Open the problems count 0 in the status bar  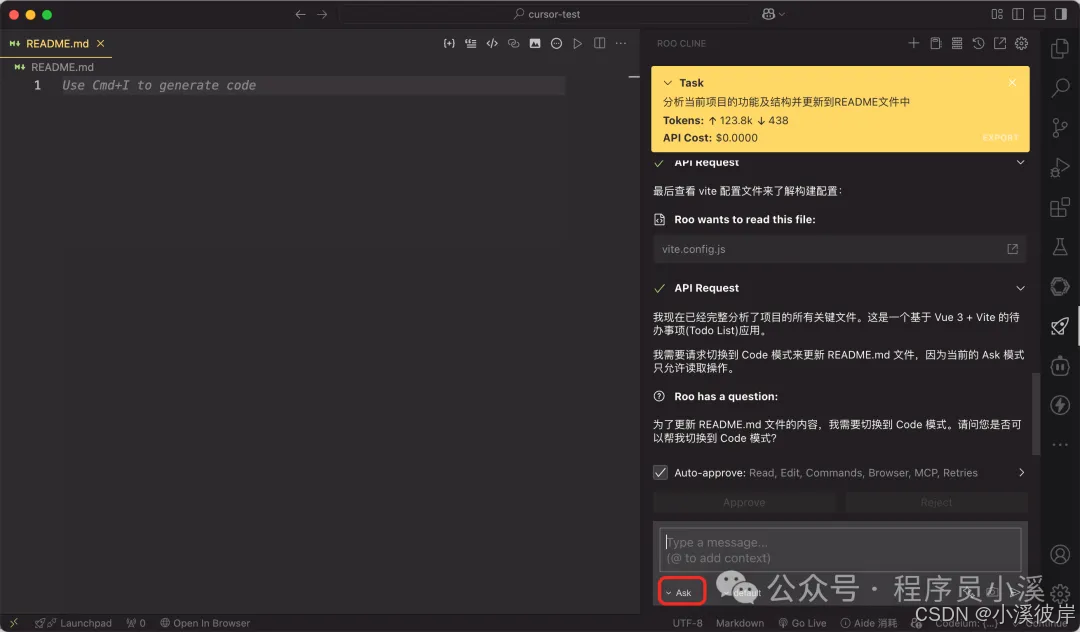(136, 623)
